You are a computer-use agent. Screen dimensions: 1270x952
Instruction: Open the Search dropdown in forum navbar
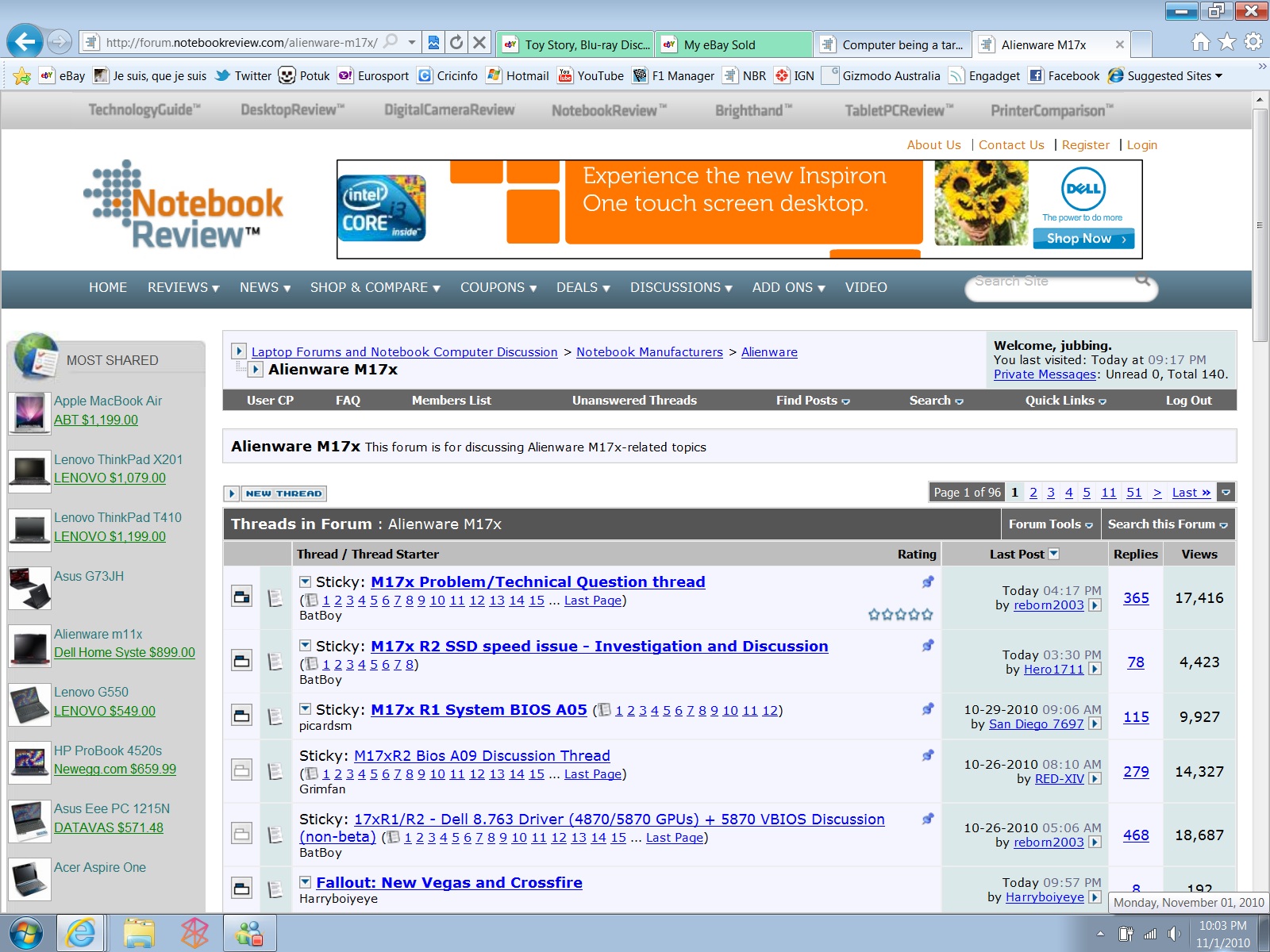coord(936,401)
